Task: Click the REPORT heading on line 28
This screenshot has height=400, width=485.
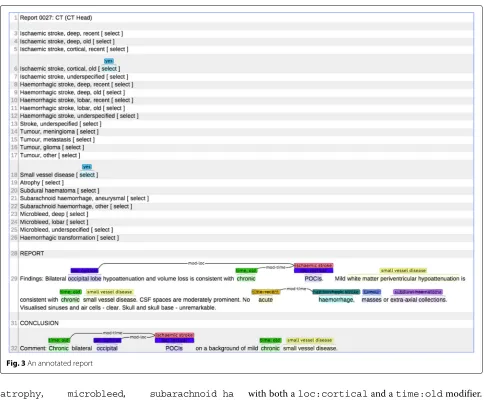Action: [x=32, y=254]
